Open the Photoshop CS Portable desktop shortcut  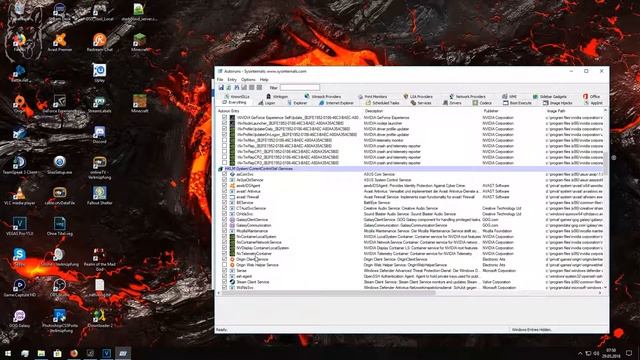60,320
